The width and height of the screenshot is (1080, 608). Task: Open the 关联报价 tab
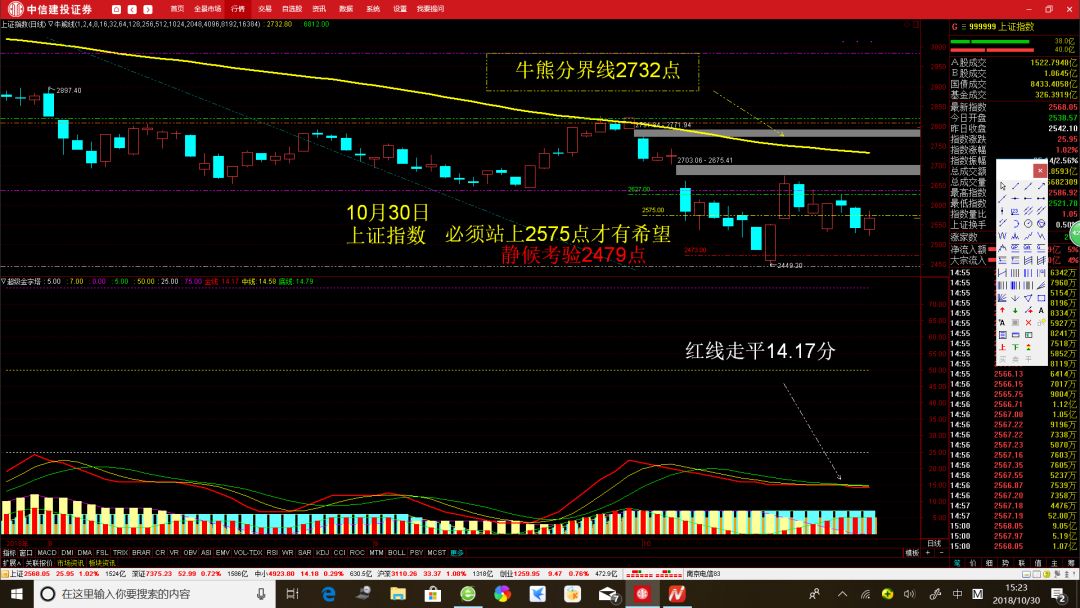coord(39,563)
